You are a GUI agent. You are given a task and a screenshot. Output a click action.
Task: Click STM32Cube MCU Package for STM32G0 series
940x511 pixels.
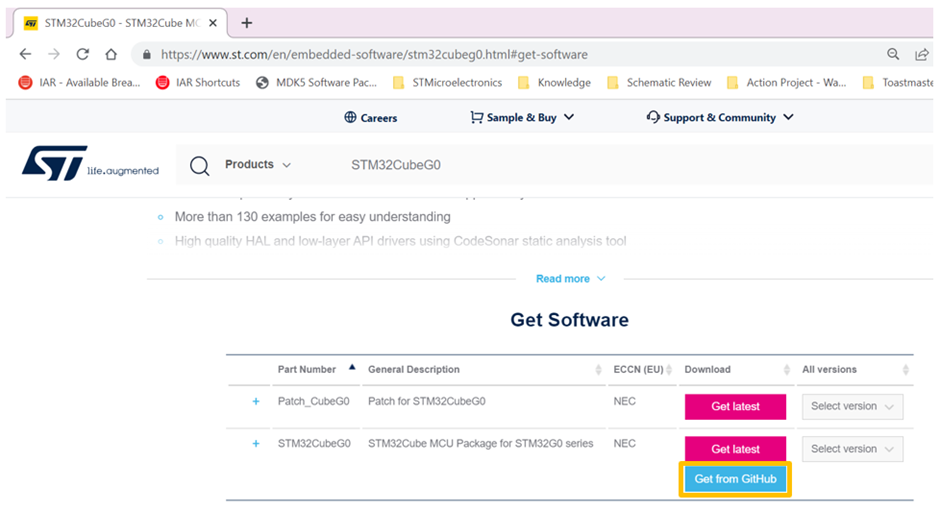click(481, 444)
